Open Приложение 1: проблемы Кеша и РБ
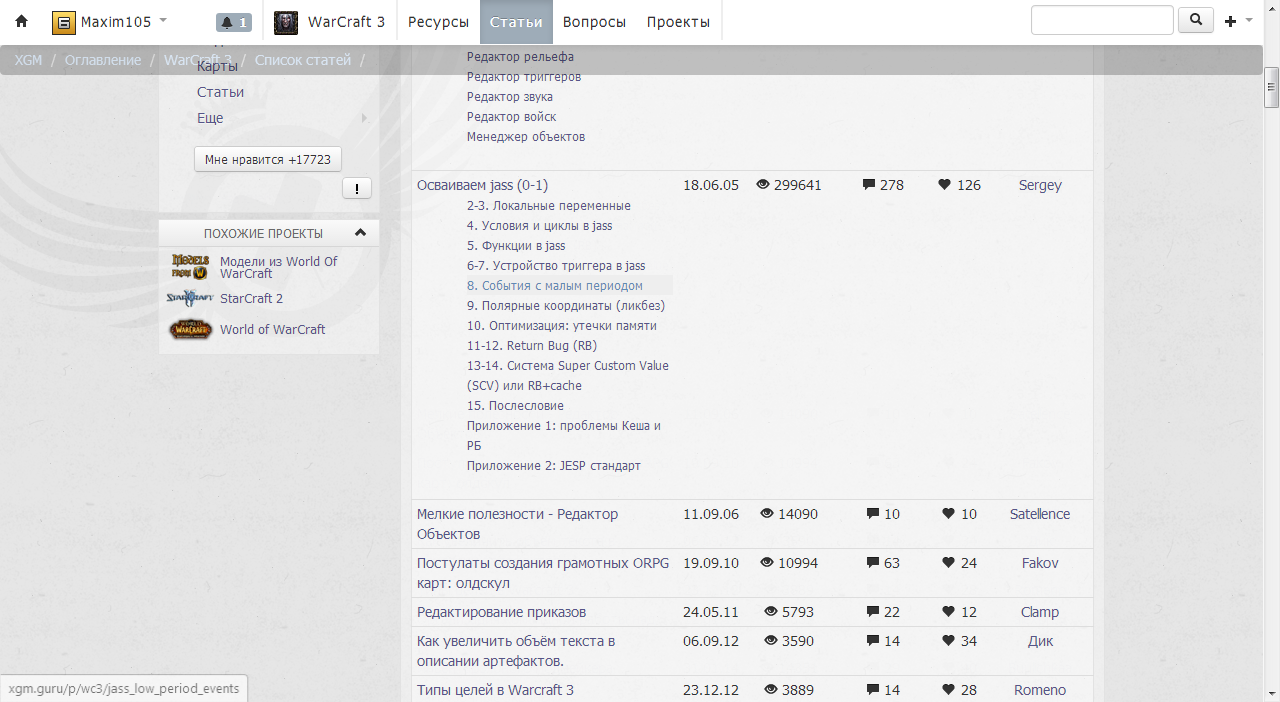 point(564,436)
